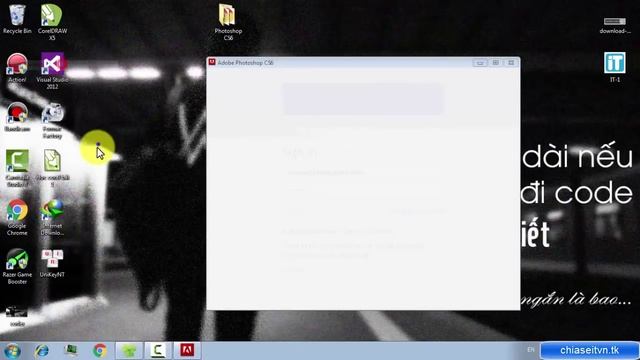This screenshot has width=640, height=360.
Task: Open Google Chrome desktop shortcut
Action: [x=17, y=217]
